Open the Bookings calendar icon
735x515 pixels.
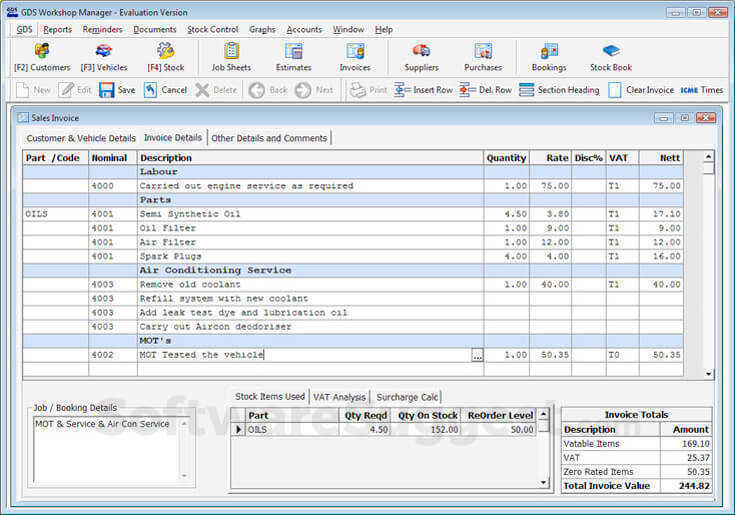549,57
